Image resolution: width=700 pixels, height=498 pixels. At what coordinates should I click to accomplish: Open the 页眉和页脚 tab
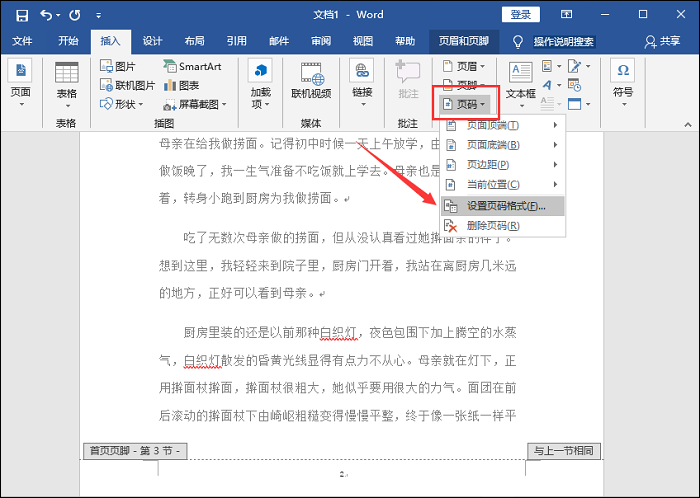coord(464,41)
